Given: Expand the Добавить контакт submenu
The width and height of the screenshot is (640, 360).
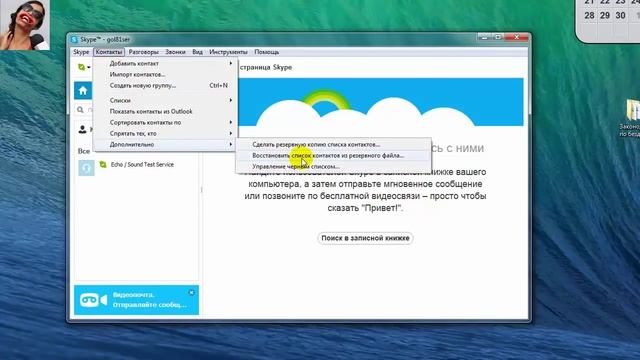Looking at the screenshot, I should click(165, 63).
